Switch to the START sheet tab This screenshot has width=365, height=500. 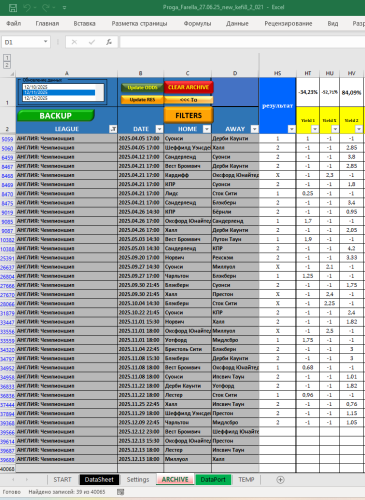(62, 479)
